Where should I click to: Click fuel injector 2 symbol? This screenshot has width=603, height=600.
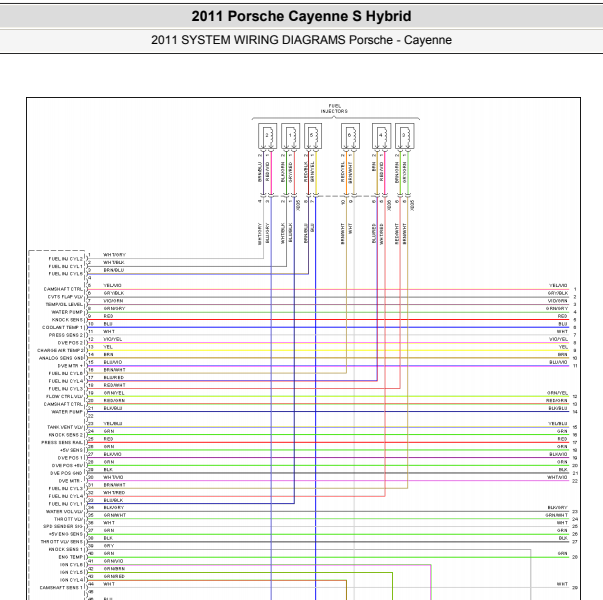[x=267, y=136]
